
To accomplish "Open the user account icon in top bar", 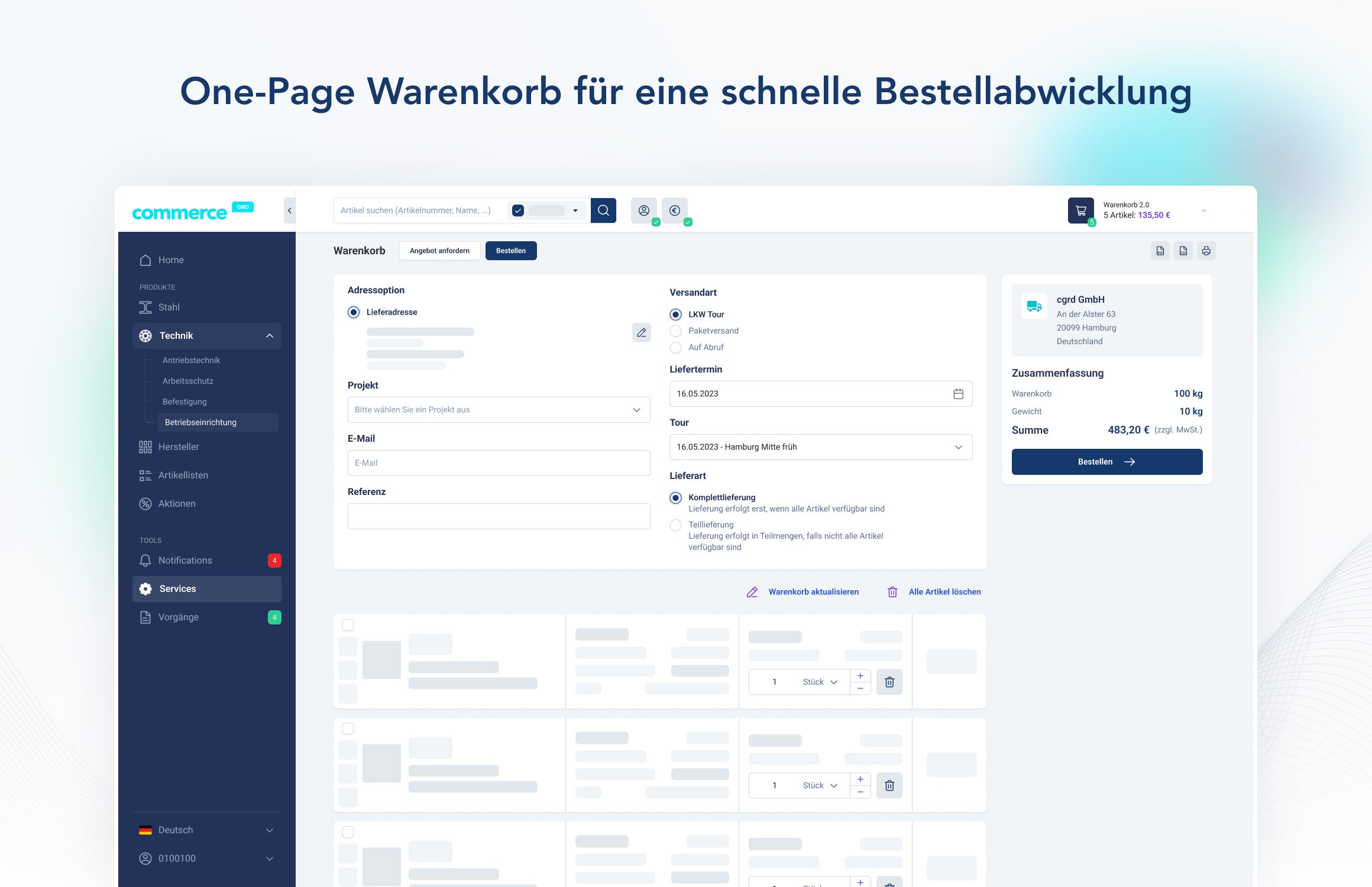I will point(643,211).
